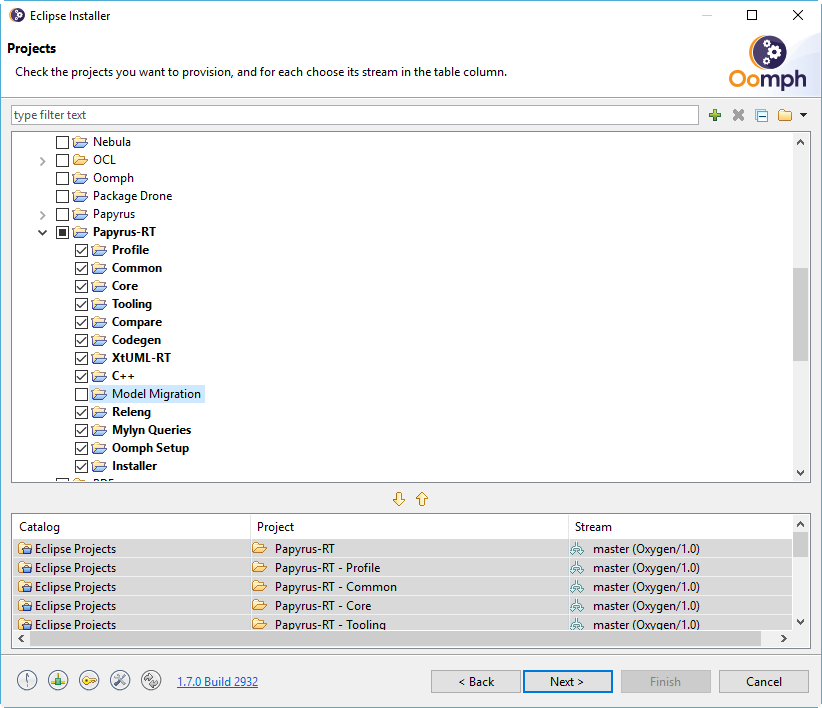Click the Stream column header

pyautogui.click(x=680, y=527)
